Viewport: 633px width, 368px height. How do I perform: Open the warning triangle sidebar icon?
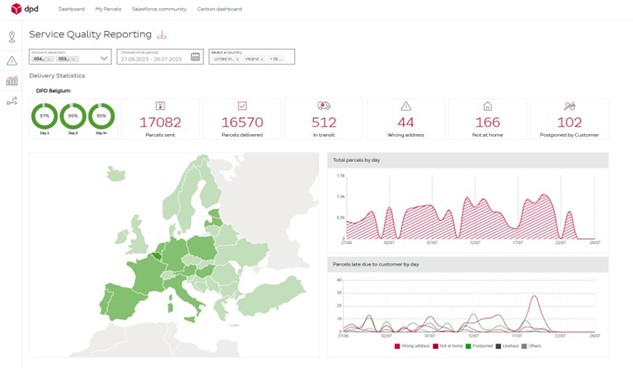(x=12, y=61)
